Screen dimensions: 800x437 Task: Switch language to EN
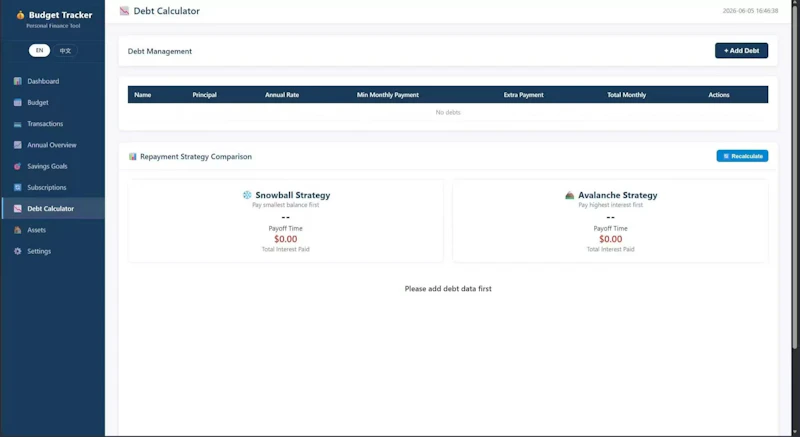pos(39,50)
